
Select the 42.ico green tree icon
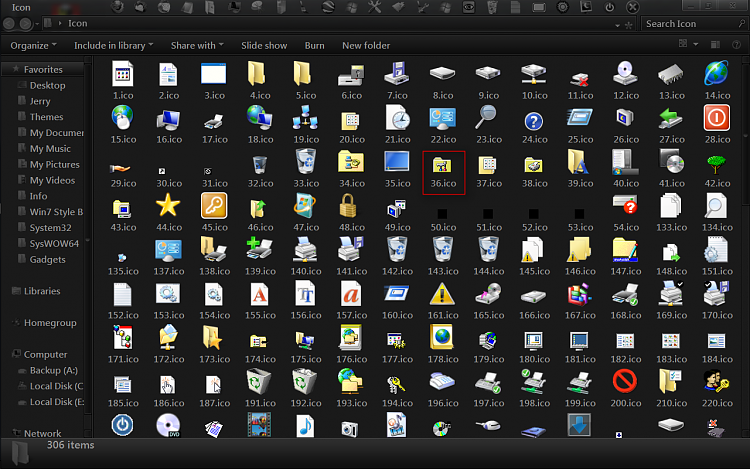click(716, 165)
